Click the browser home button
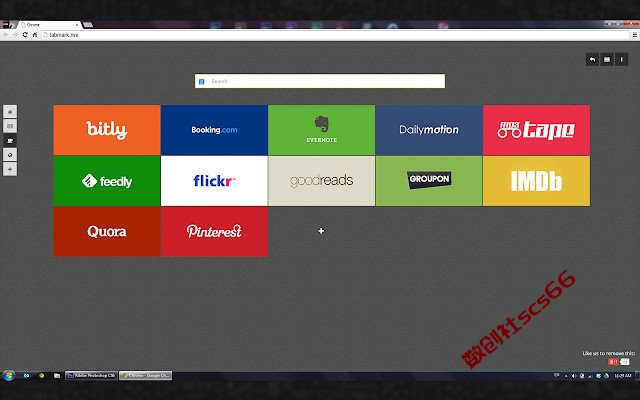 (35, 35)
